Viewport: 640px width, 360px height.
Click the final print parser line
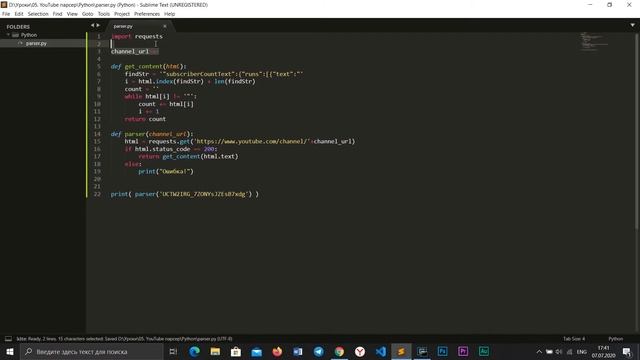pyautogui.click(x=184, y=194)
